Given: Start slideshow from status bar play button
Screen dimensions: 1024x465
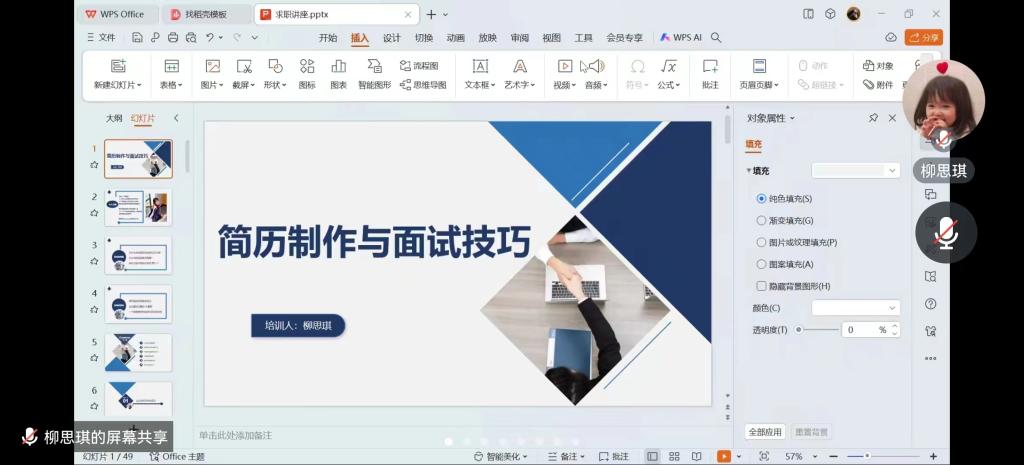Looking at the screenshot, I should 723,456.
